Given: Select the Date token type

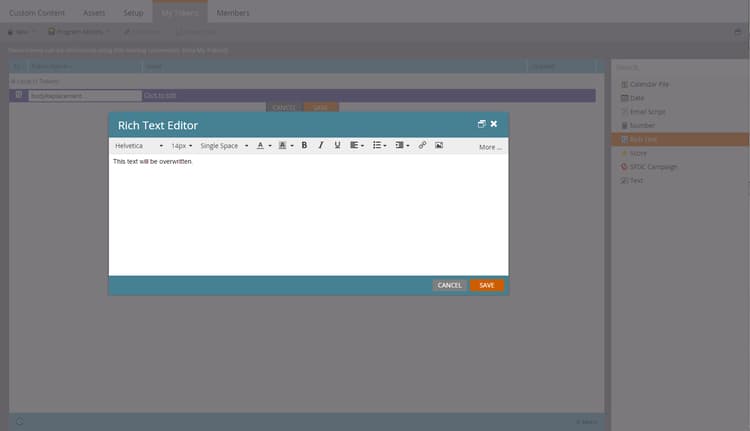Looking at the screenshot, I should pyautogui.click(x=637, y=98).
